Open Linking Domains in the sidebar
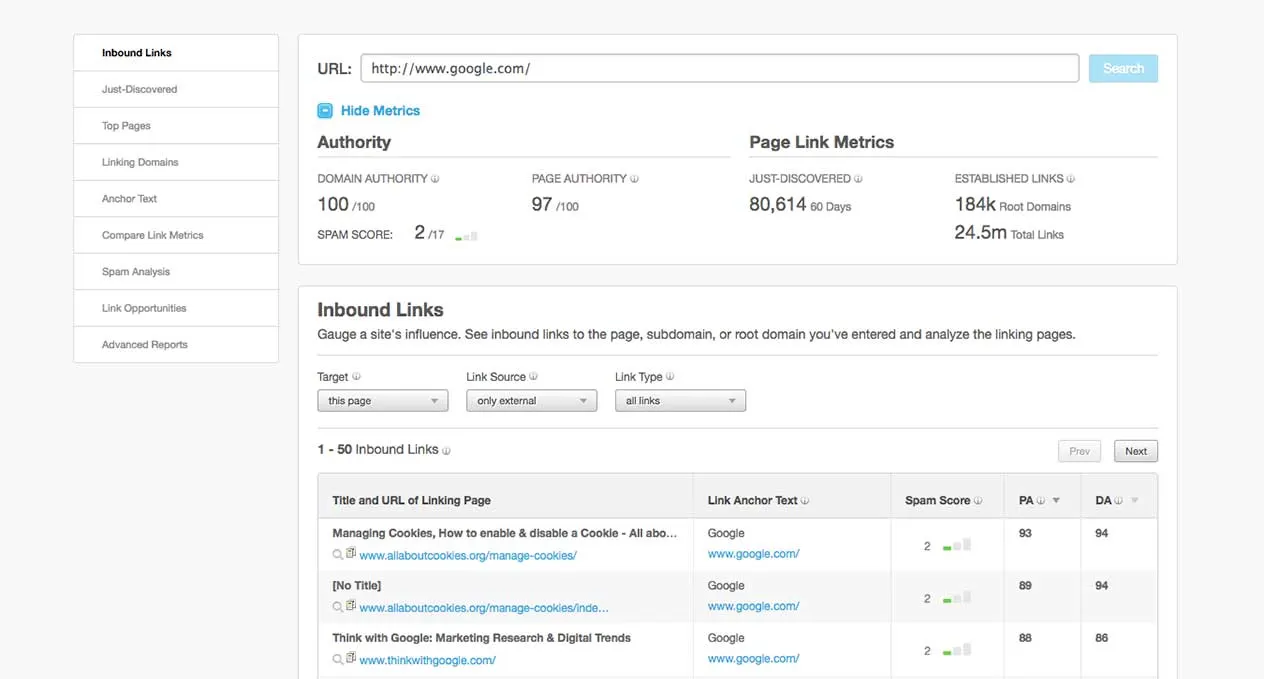1264x679 pixels. coord(176,162)
